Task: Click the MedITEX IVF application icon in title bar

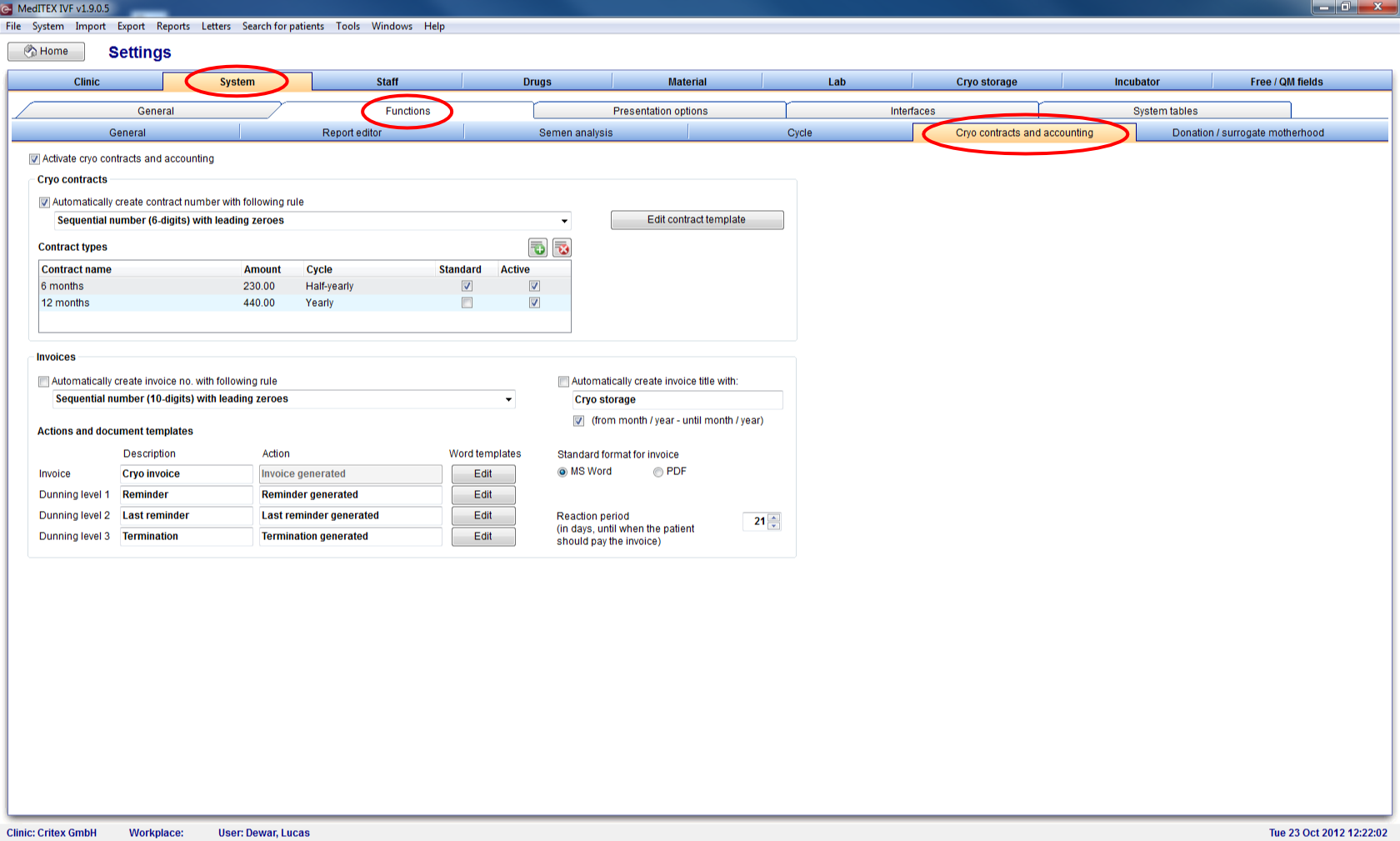Action: pos(7,8)
